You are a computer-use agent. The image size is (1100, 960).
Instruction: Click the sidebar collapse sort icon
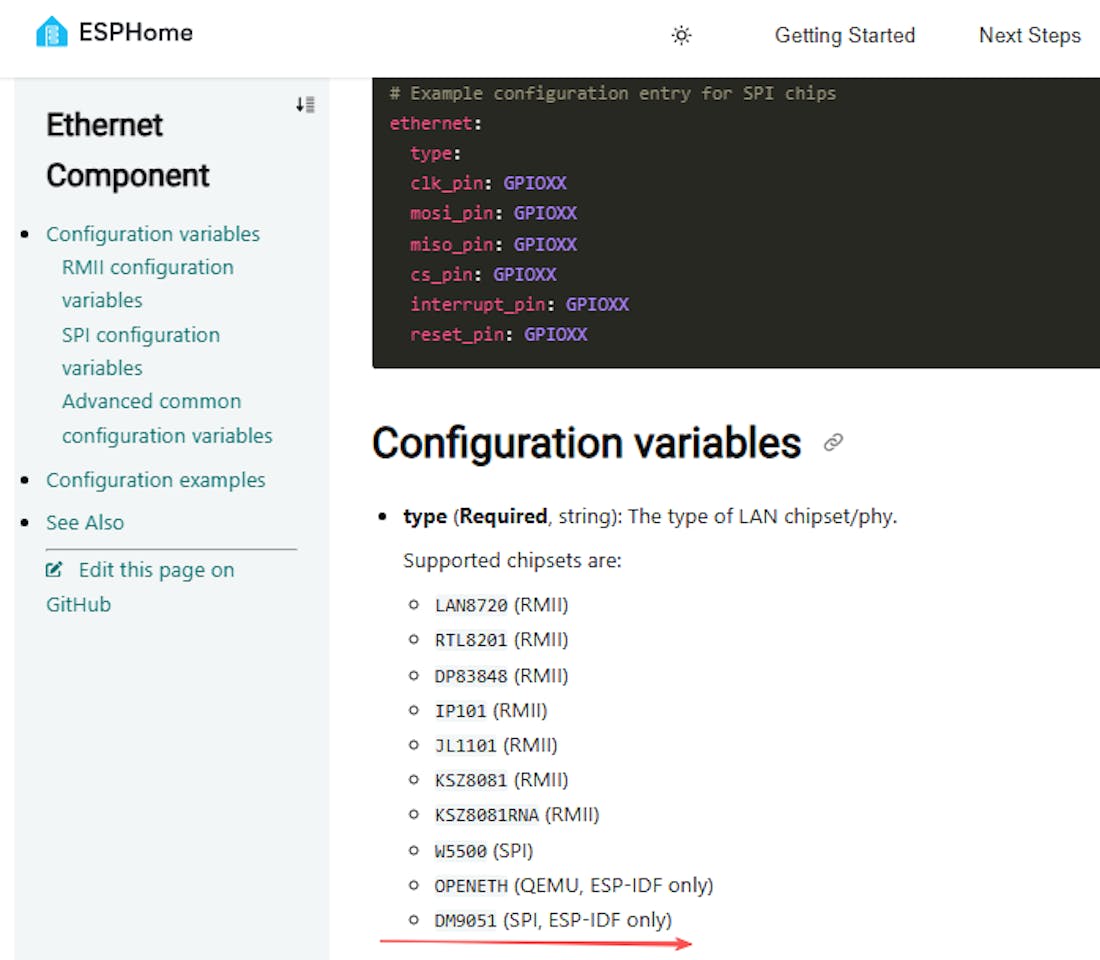coord(305,104)
